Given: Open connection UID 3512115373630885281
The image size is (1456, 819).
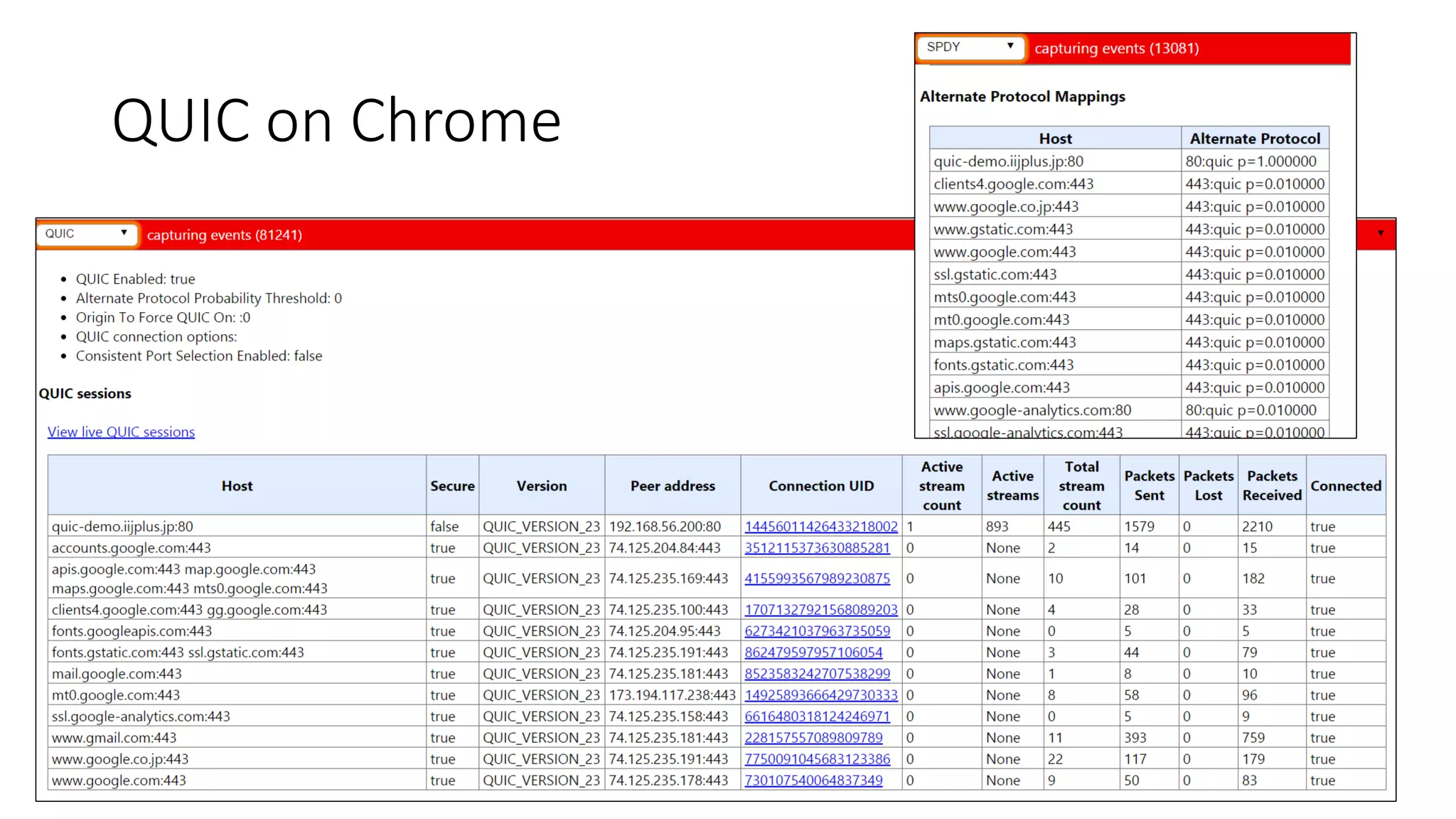Looking at the screenshot, I should (x=817, y=548).
